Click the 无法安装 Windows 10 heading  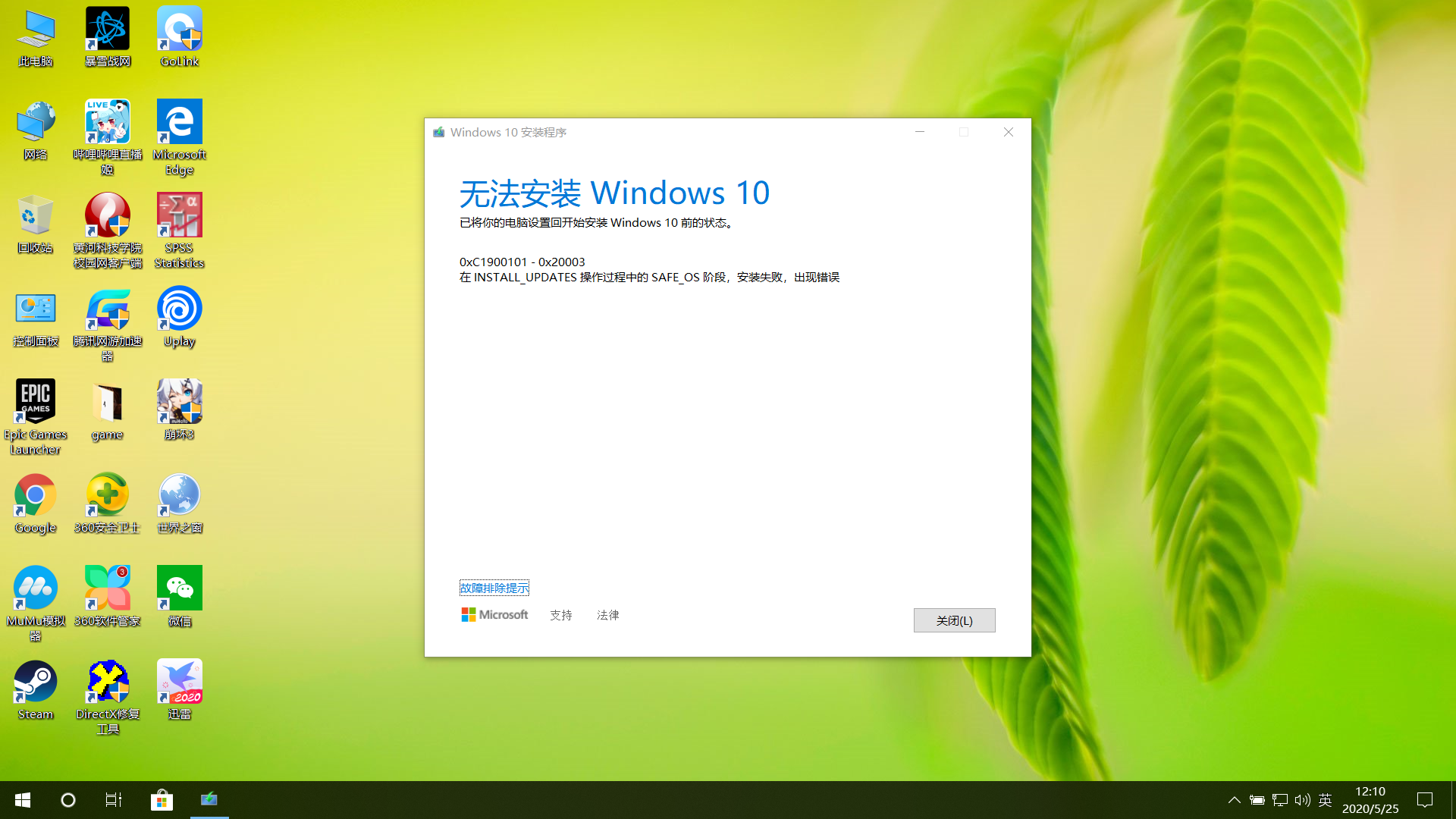[x=615, y=193]
